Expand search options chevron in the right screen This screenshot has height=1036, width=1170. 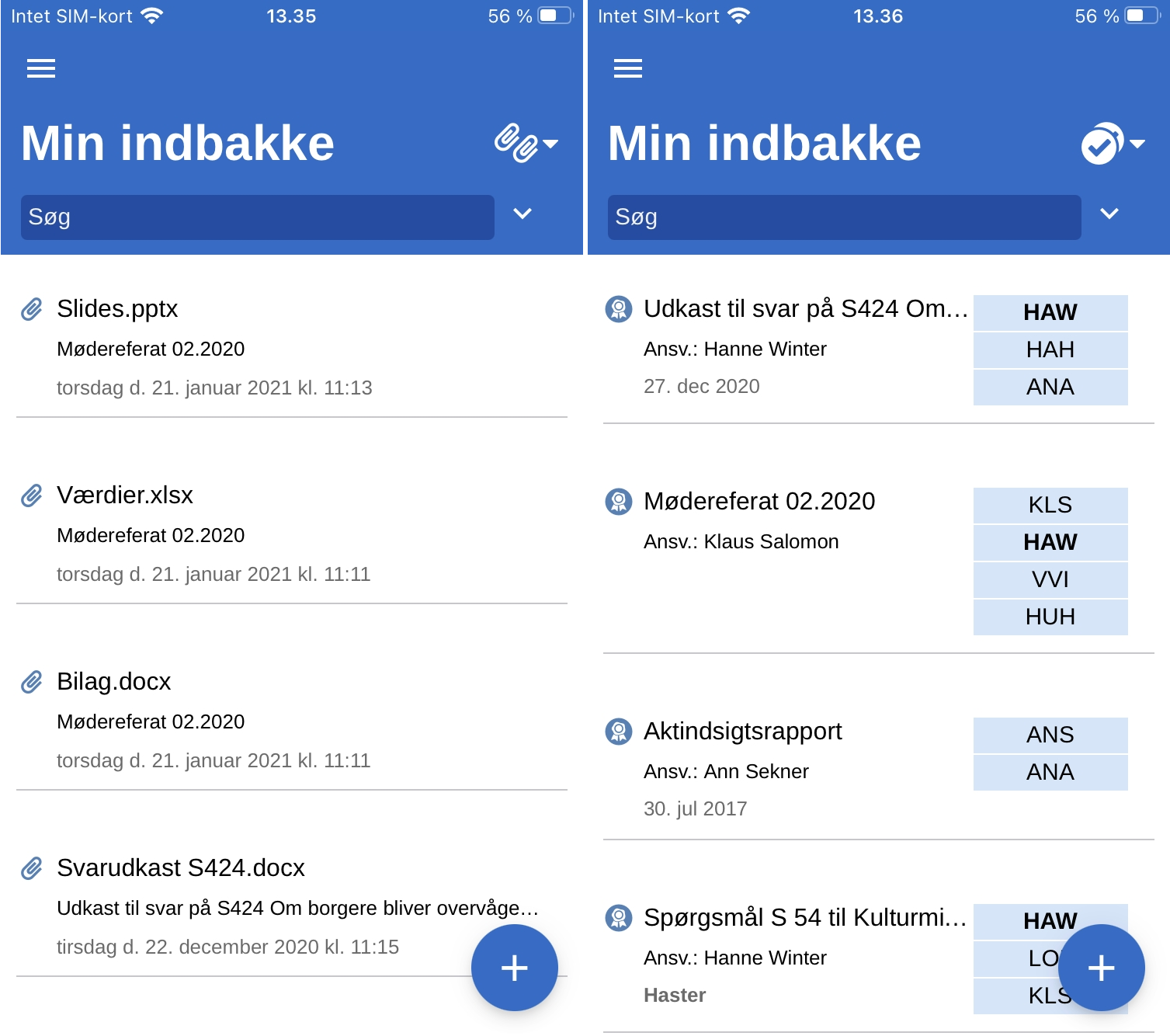click(1109, 214)
